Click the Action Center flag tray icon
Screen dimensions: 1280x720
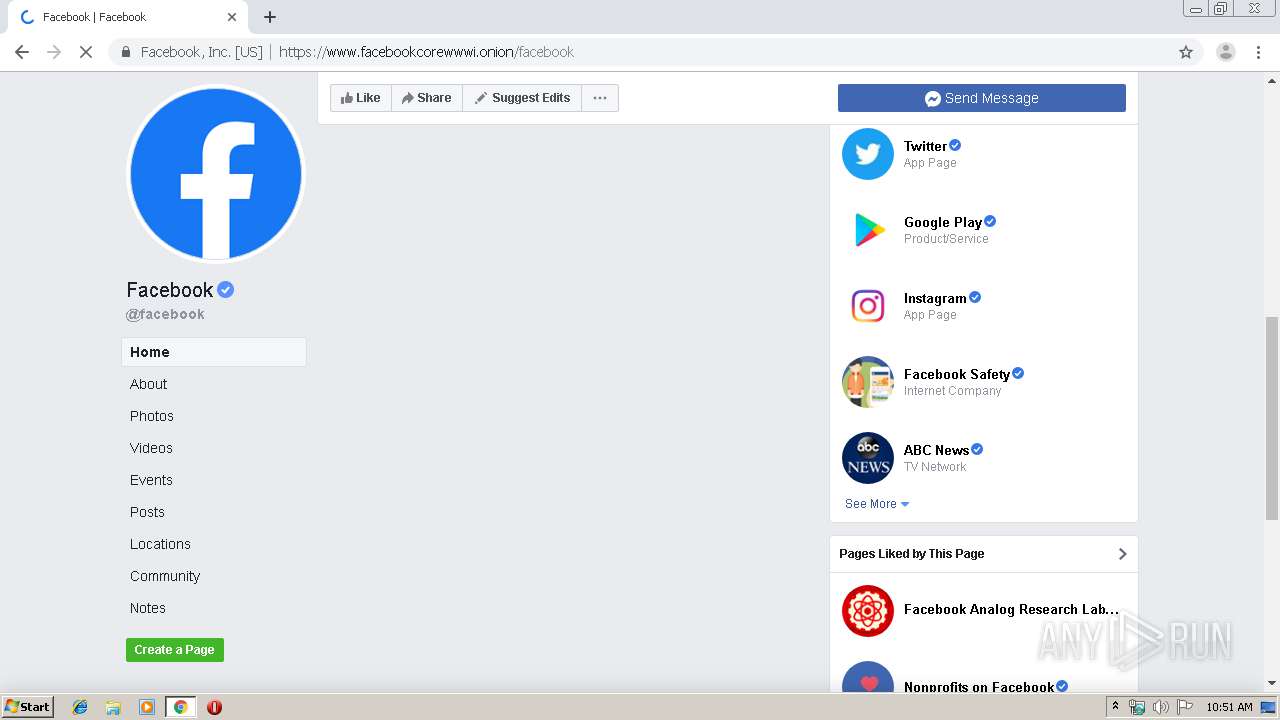coord(1185,707)
